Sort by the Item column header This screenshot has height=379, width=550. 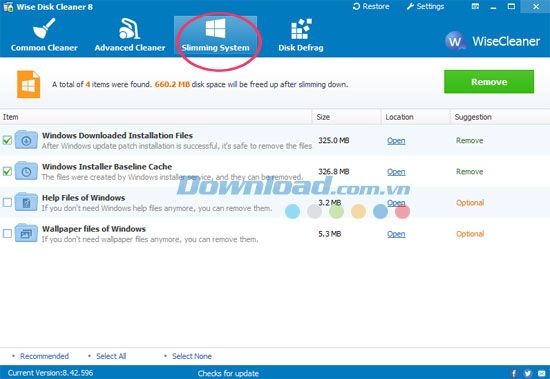tap(156, 117)
